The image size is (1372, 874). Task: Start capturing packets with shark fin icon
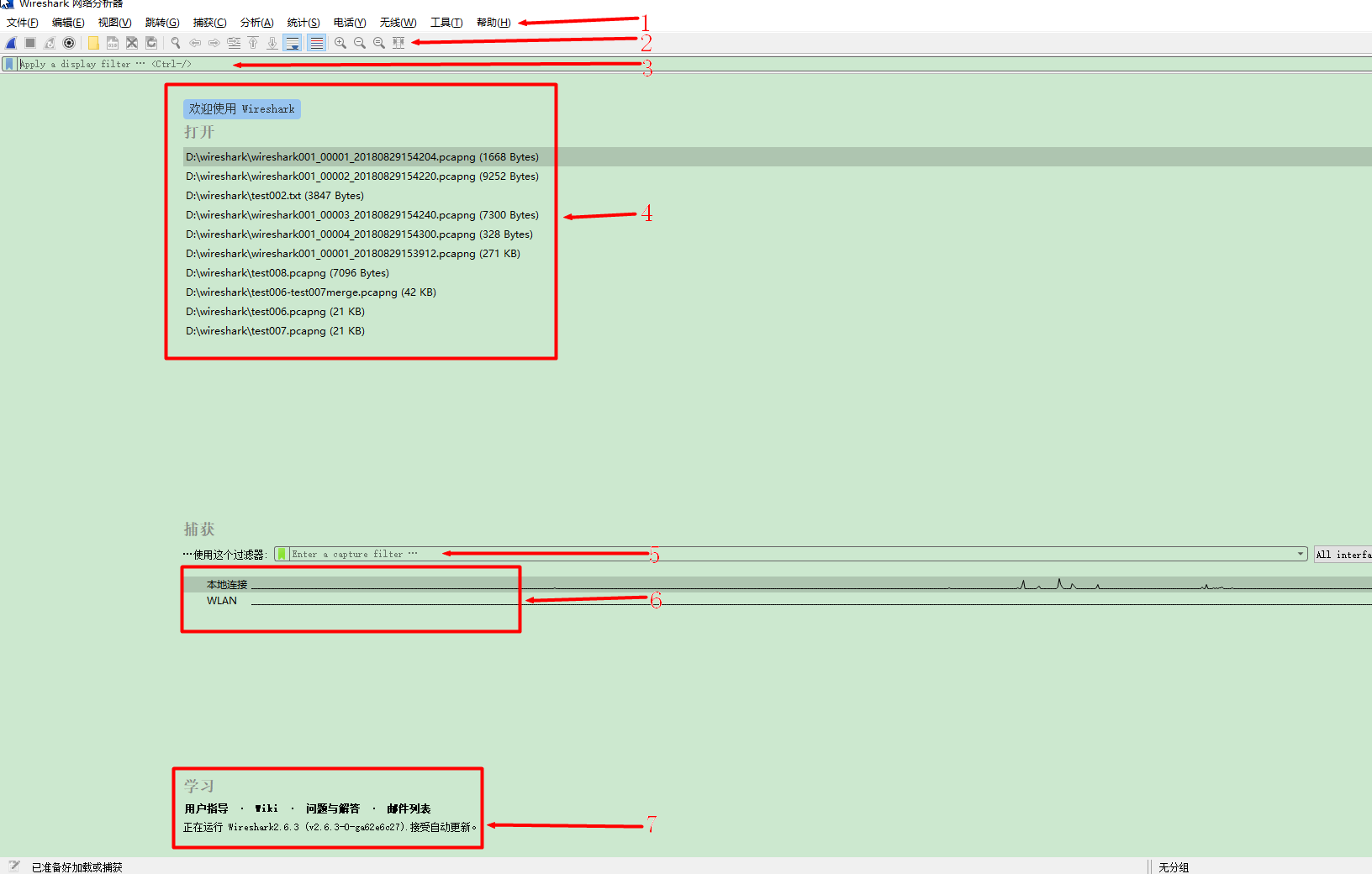point(11,43)
